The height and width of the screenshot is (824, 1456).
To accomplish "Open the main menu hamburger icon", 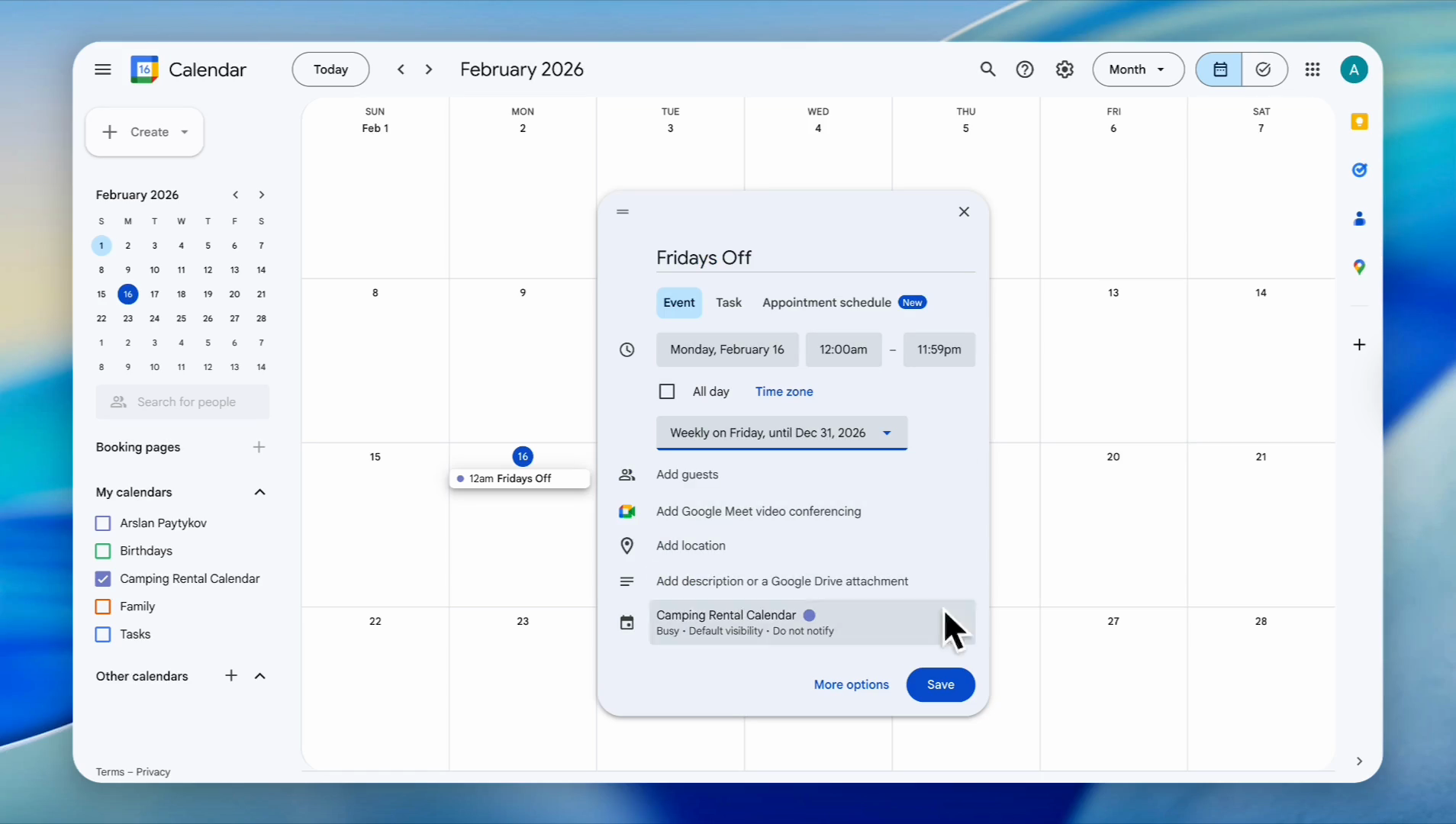I will pos(103,69).
